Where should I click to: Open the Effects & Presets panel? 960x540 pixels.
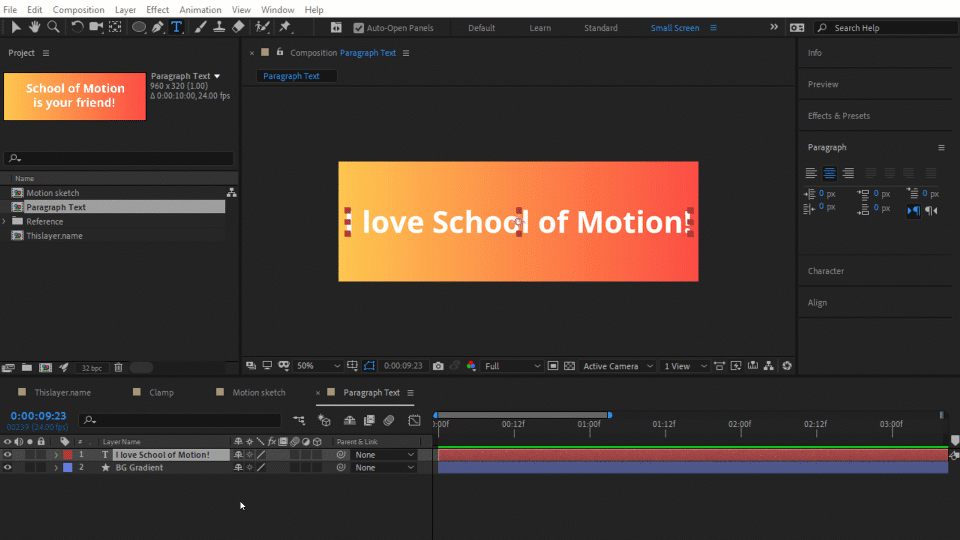839,116
